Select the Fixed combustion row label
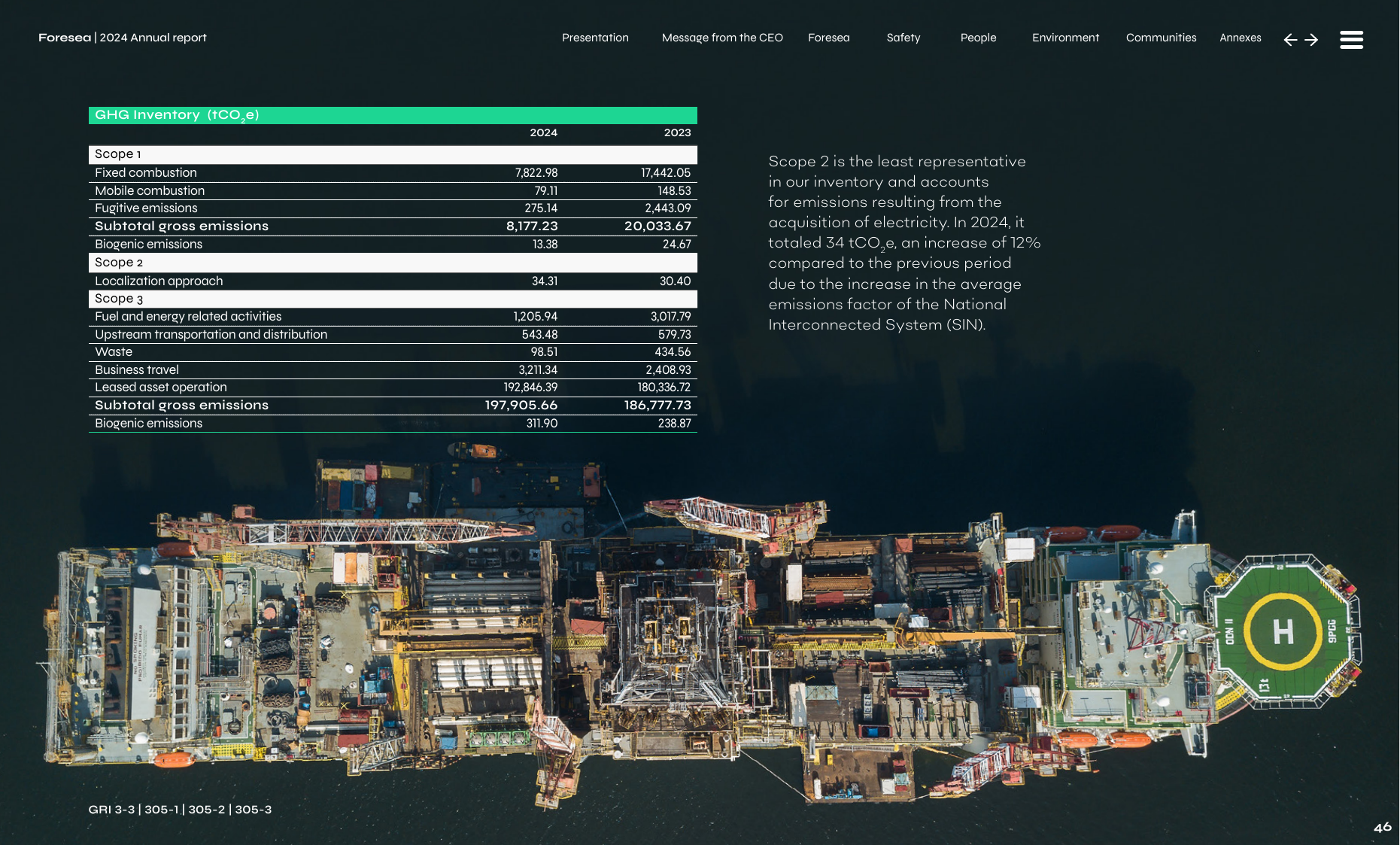The height and width of the screenshot is (845, 1400). click(145, 172)
